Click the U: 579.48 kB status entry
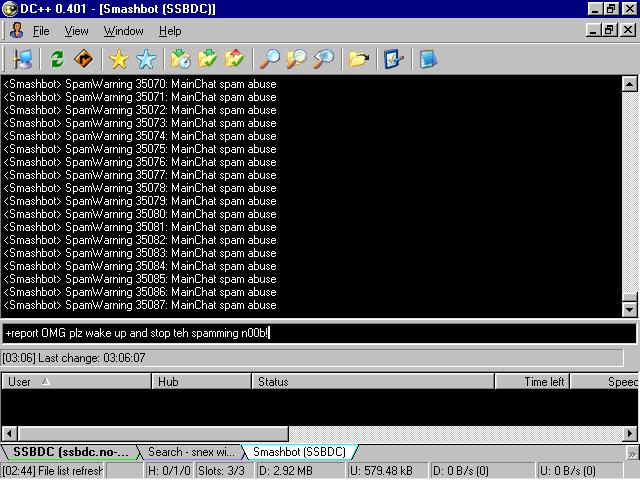Image resolution: width=640 pixels, height=480 pixels. (x=387, y=471)
